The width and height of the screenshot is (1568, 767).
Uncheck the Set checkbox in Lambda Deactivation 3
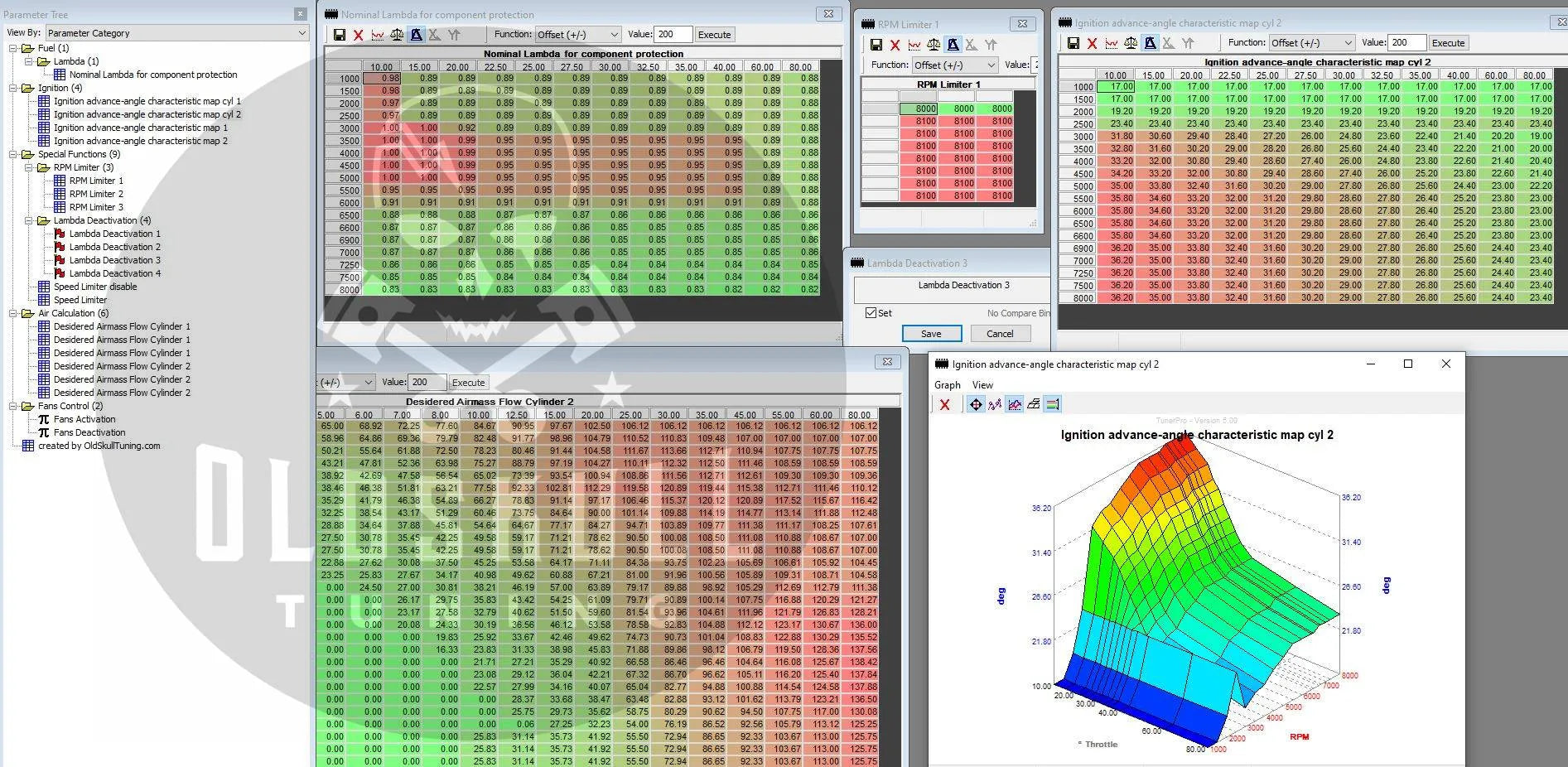pos(871,313)
